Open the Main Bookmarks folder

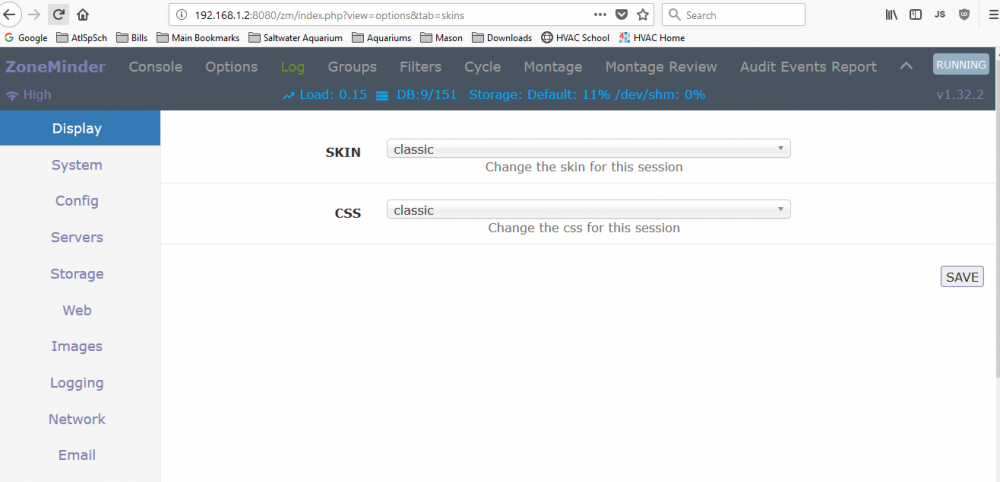pos(198,38)
